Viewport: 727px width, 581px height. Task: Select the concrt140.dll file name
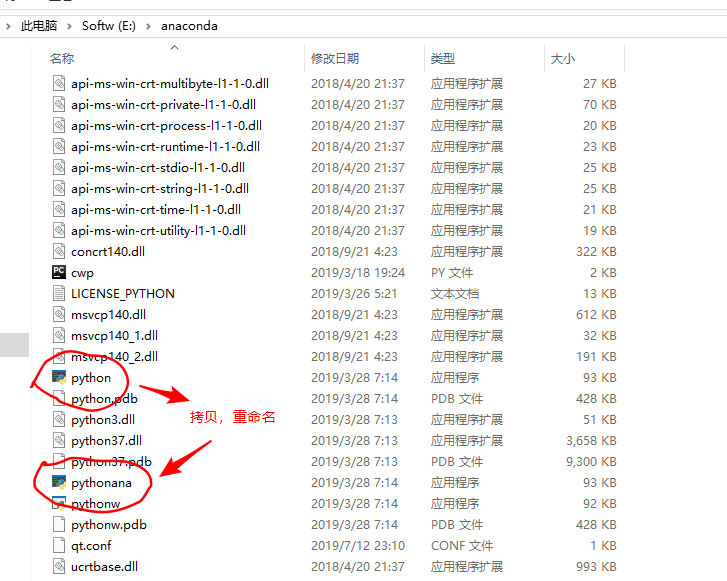tap(108, 251)
